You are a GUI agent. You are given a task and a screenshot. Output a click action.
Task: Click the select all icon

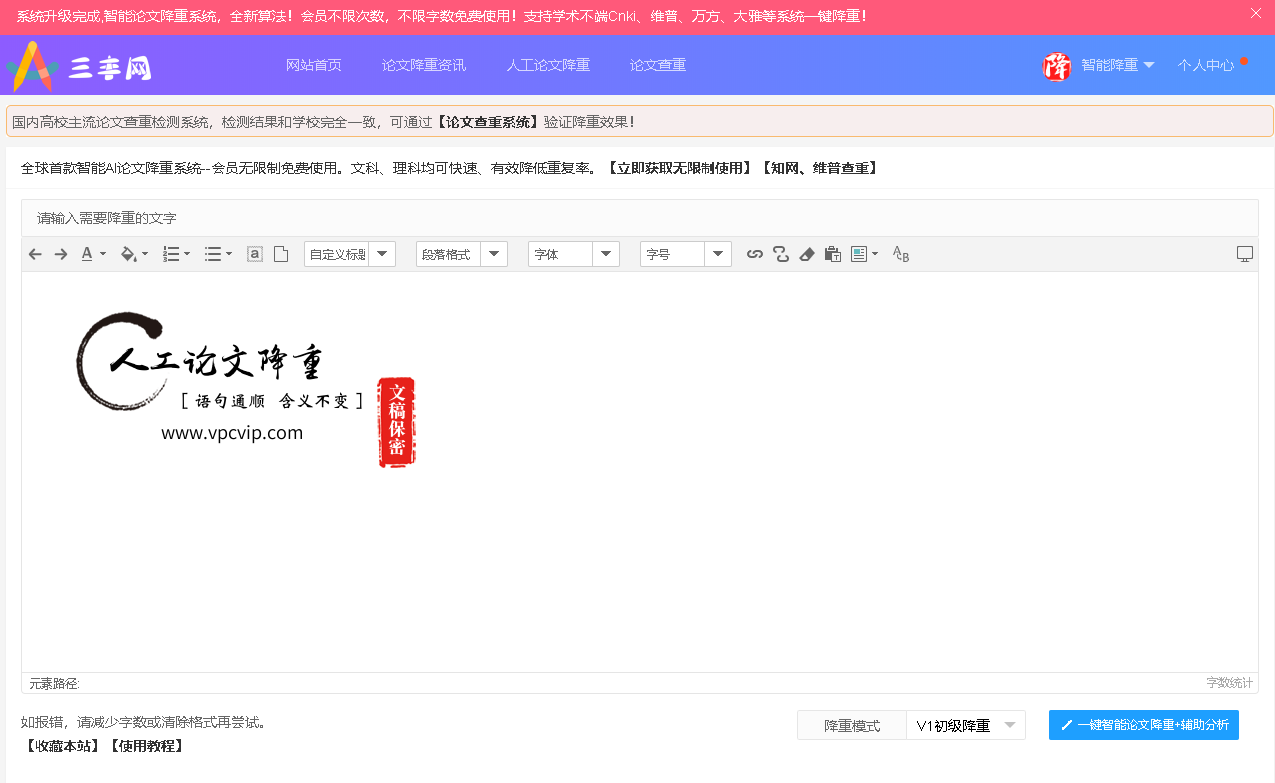point(255,254)
